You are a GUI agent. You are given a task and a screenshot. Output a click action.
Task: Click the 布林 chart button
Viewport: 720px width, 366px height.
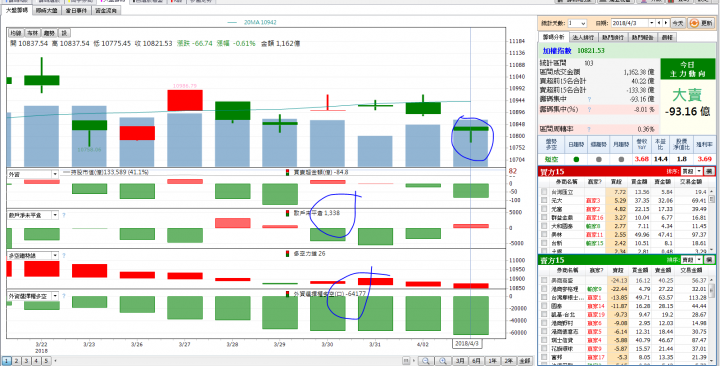[32, 33]
